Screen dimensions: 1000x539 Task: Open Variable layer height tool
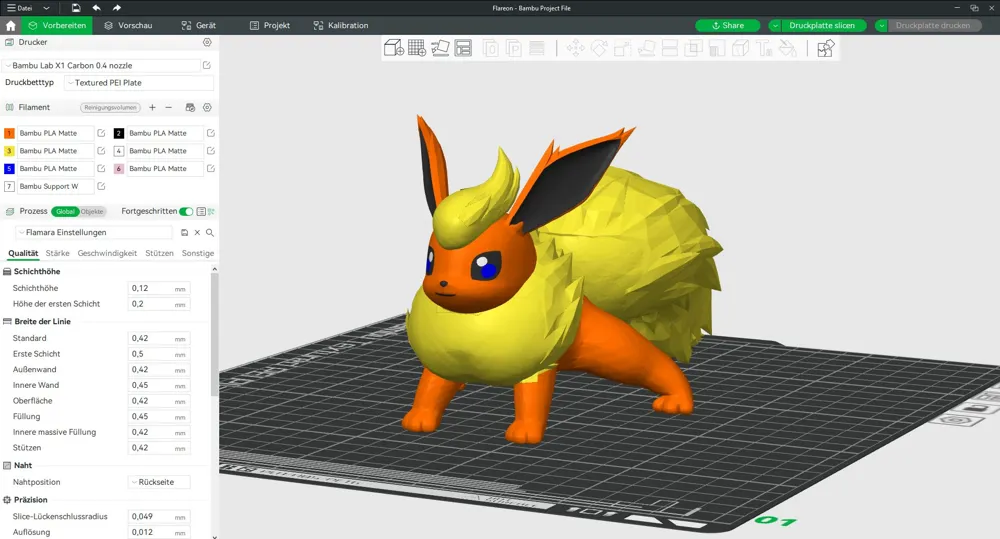click(x=537, y=48)
